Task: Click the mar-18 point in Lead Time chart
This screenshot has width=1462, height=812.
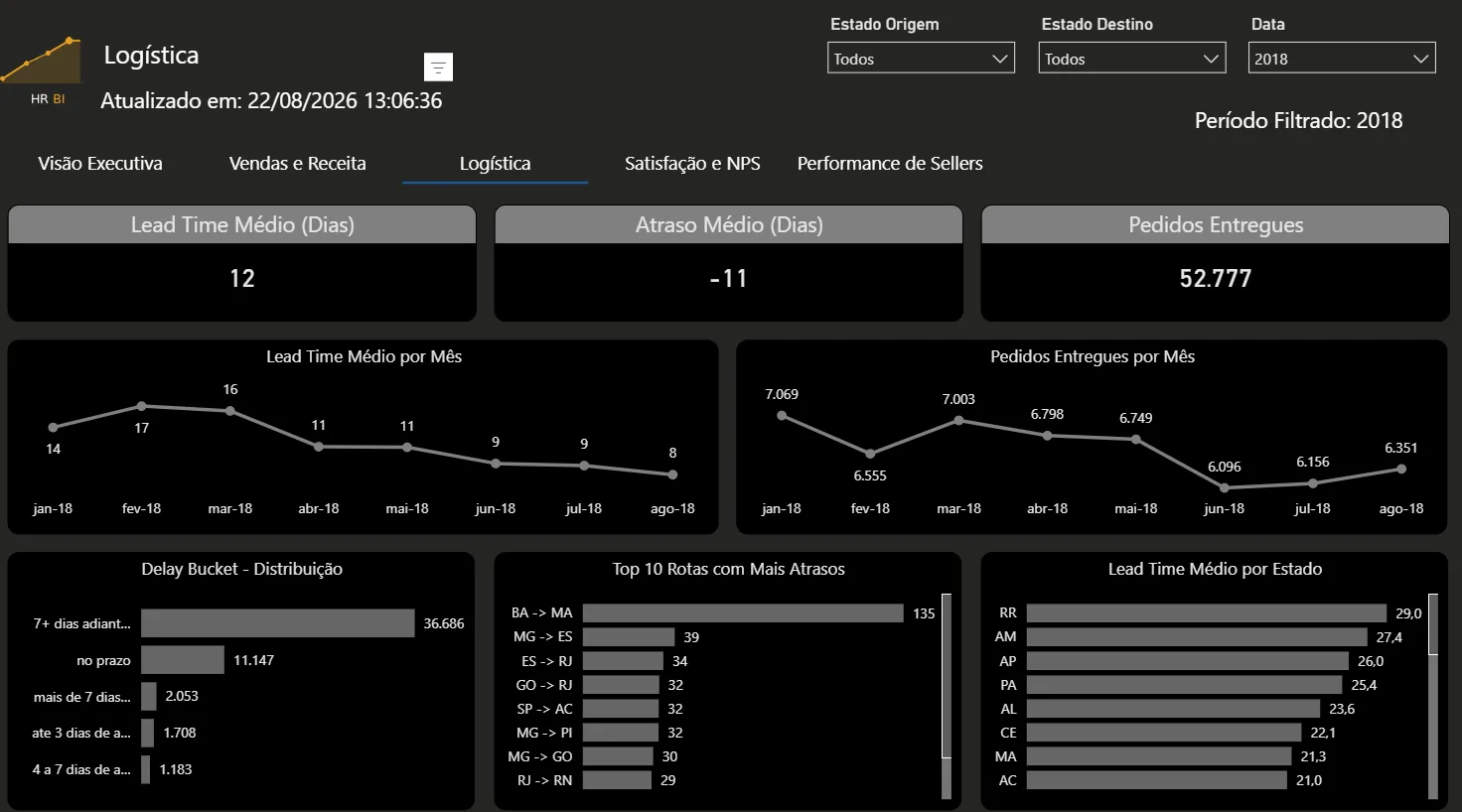Action: pos(230,411)
